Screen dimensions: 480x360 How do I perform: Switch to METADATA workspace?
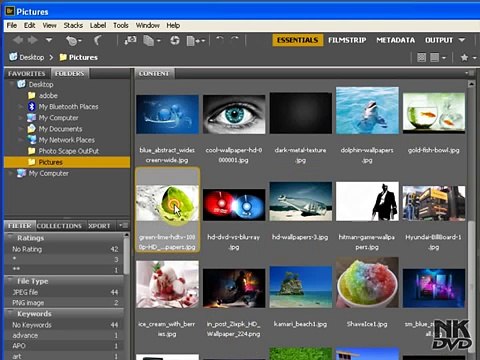[x=396, y=40]
